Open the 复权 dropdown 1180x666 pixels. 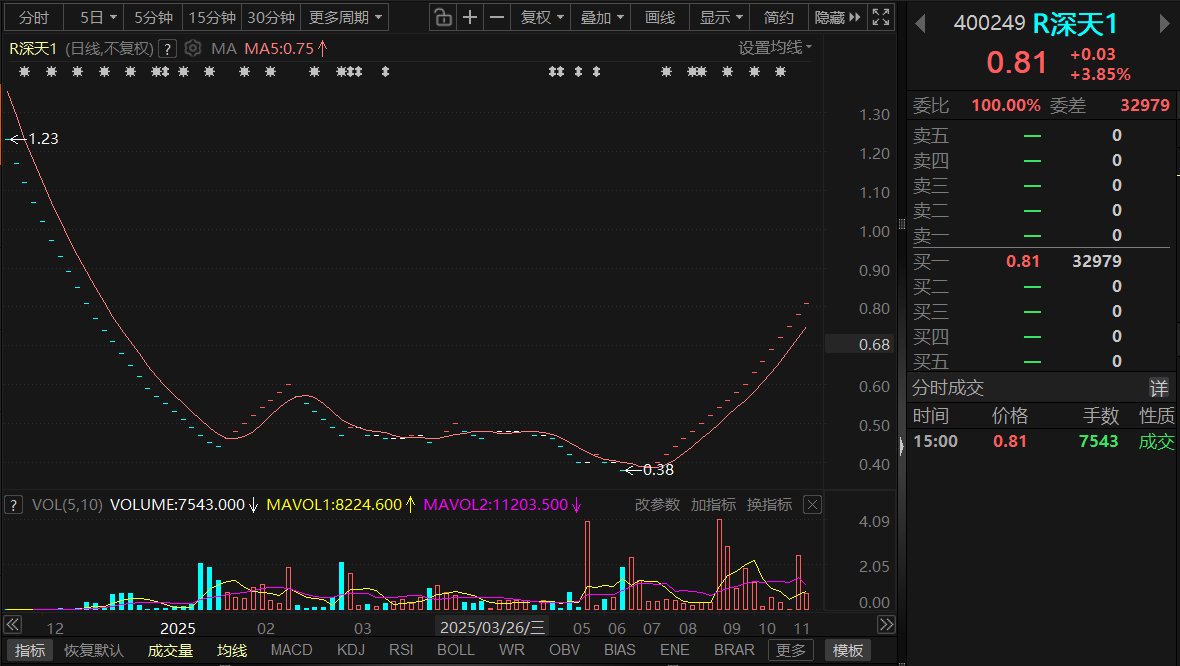(x=543, y=17)
